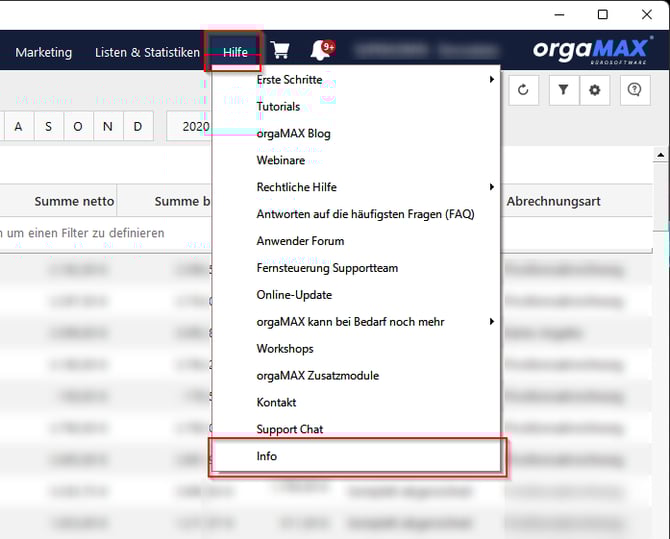Click the question mark help icon
670x539 pixels.
[x=635, y=90]
